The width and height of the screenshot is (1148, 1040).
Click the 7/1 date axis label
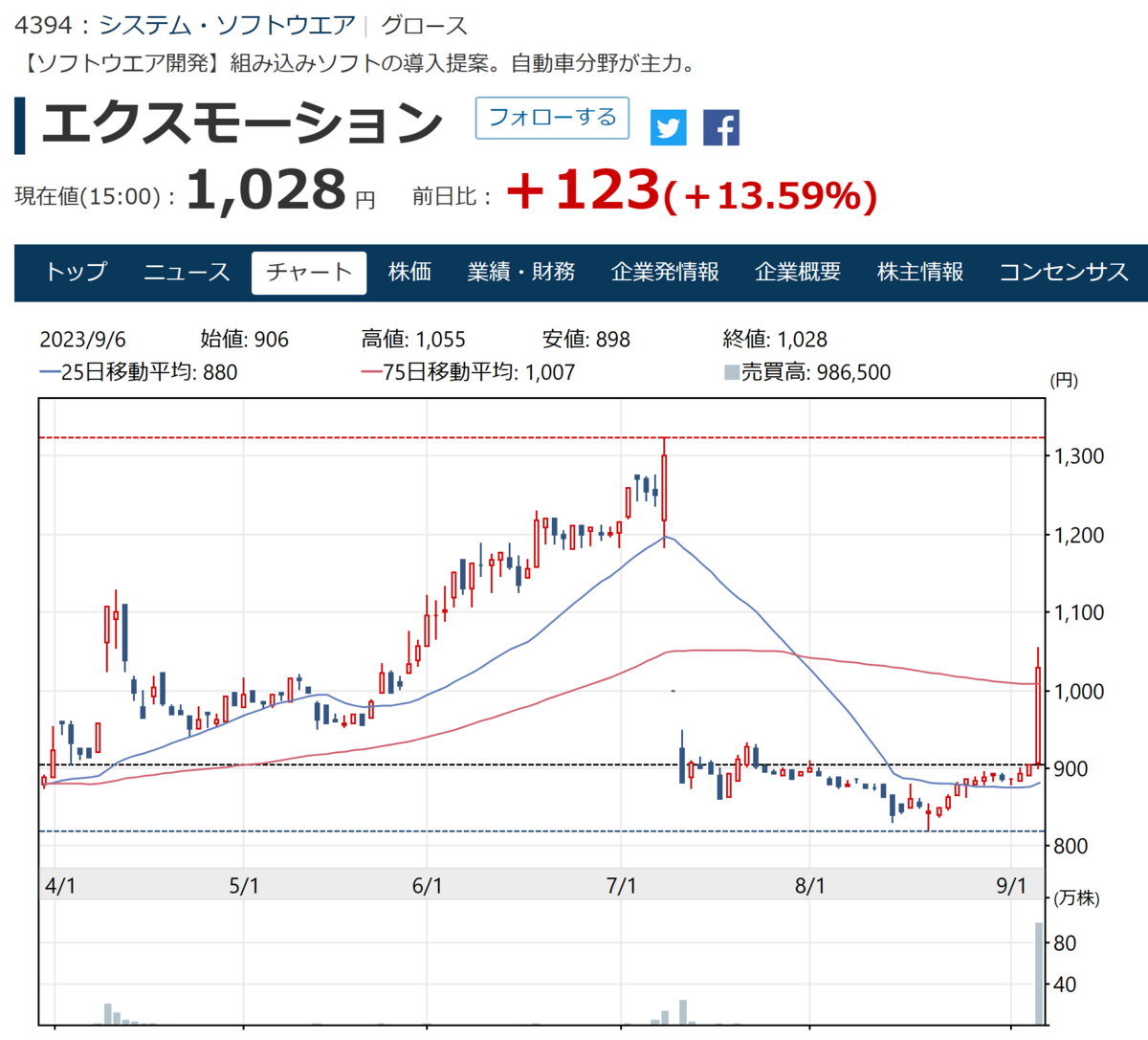[x=621, y=886]
